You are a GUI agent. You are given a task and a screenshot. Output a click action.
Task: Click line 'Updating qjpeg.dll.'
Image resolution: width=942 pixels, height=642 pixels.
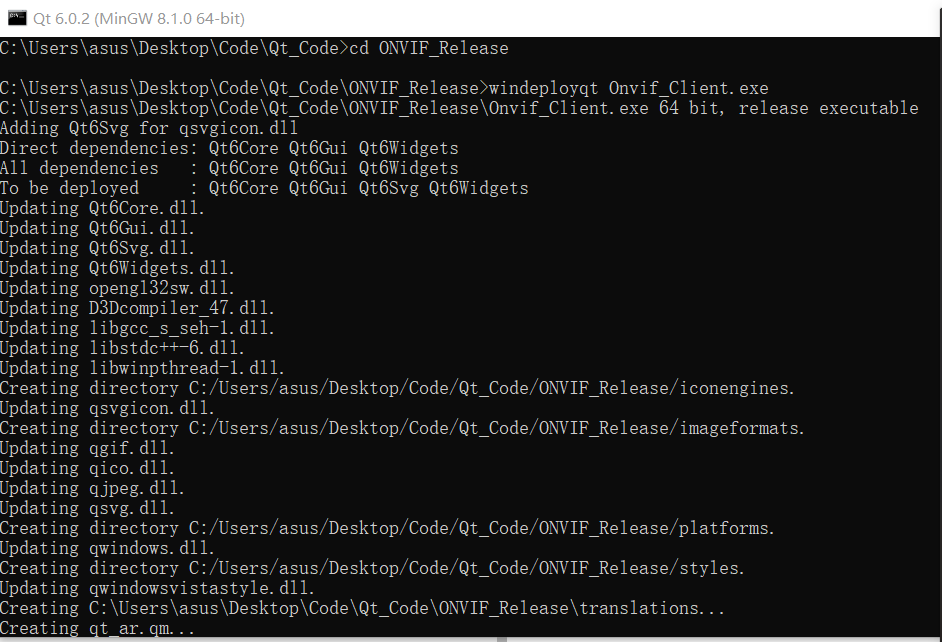point(92,488)
